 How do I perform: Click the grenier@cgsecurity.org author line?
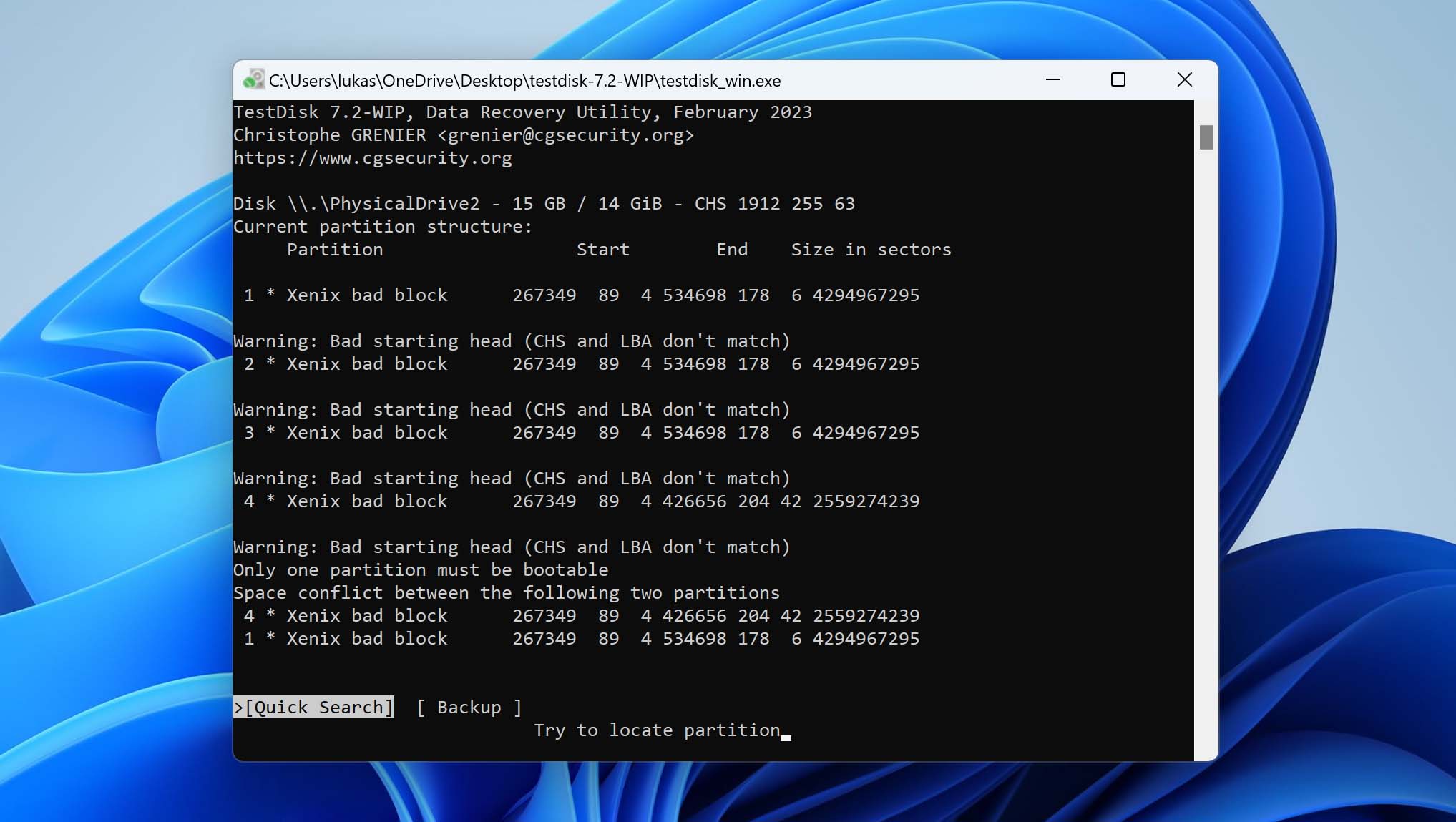(464, 134)
